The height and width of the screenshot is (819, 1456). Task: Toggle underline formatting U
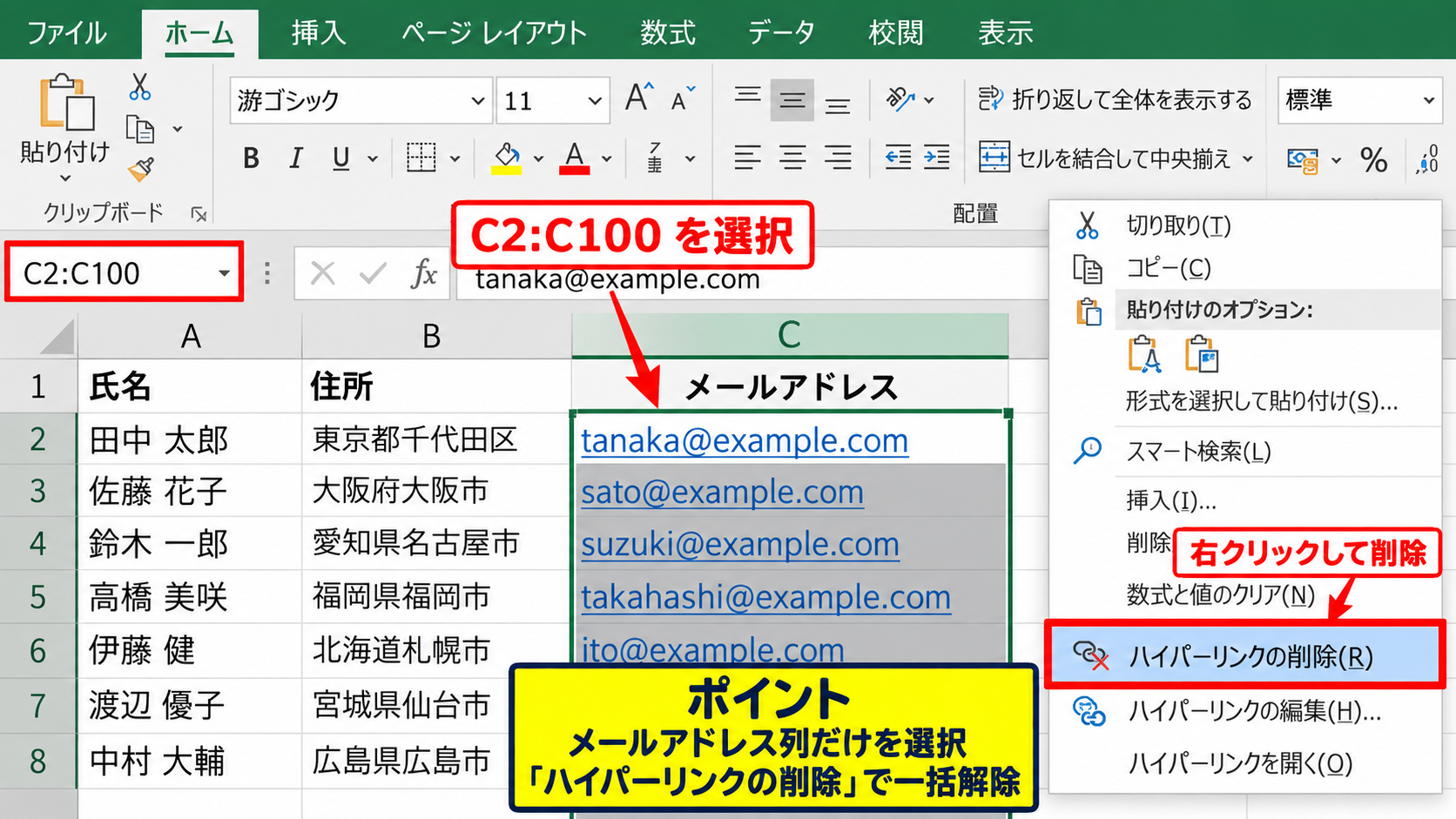click(341, 158)
